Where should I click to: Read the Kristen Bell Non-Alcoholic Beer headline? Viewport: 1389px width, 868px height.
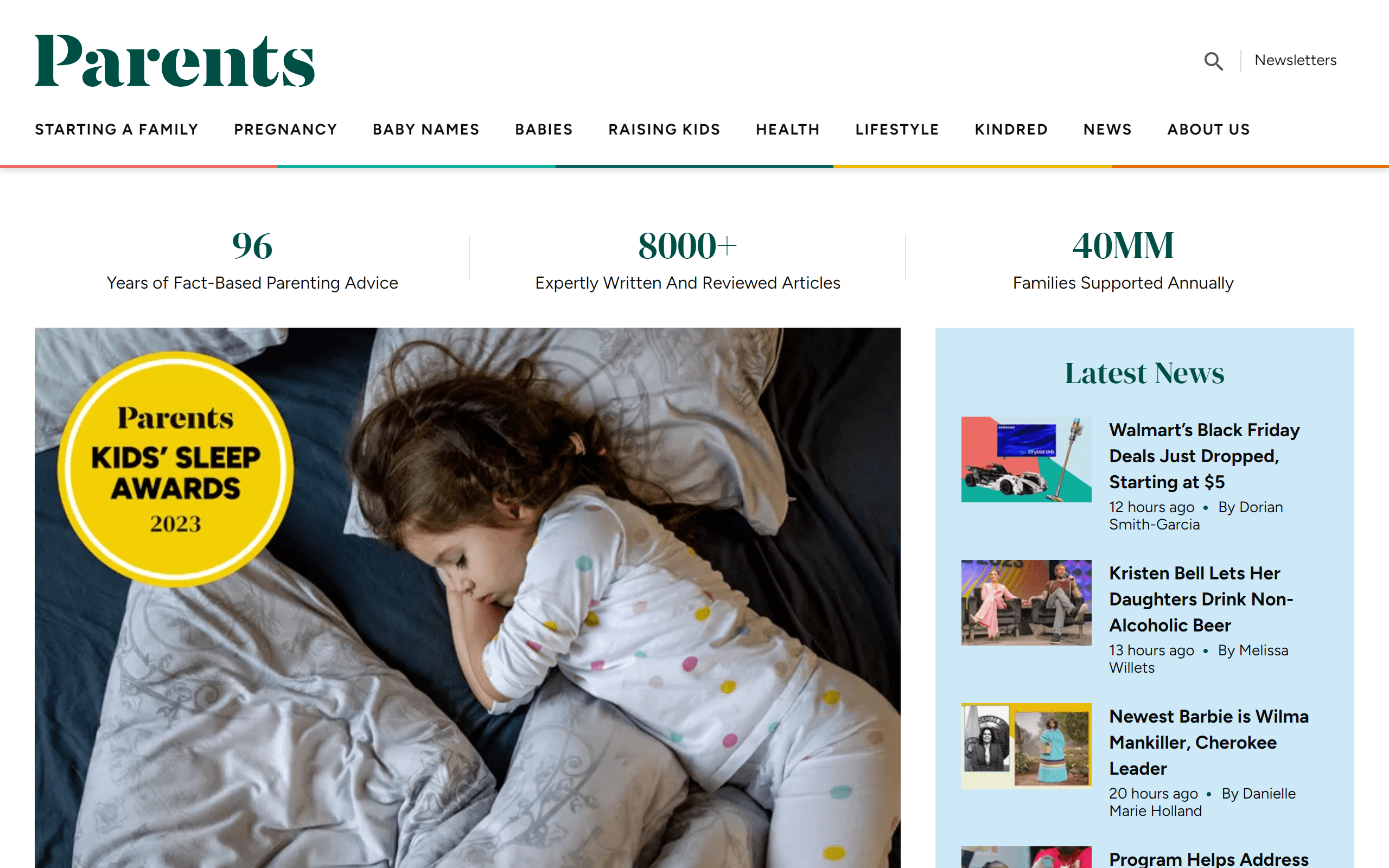1201,599
